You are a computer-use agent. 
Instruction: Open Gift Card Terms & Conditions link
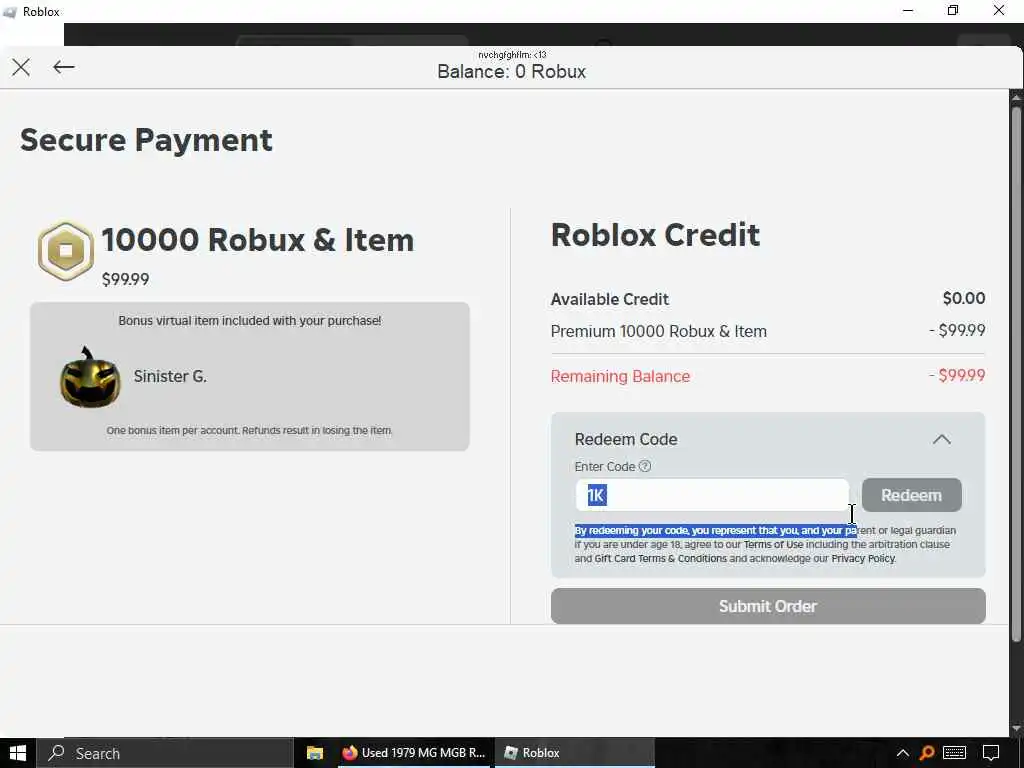tap(660, 559)
